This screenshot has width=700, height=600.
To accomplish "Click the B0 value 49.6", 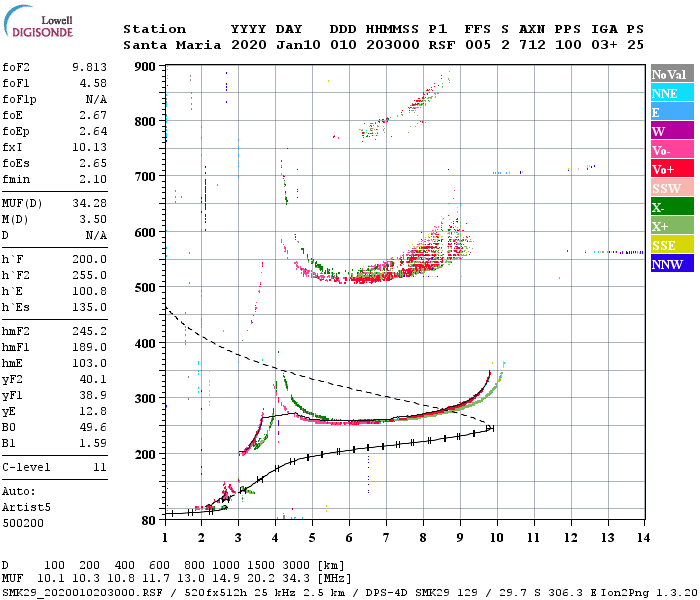I will [93, 428].
